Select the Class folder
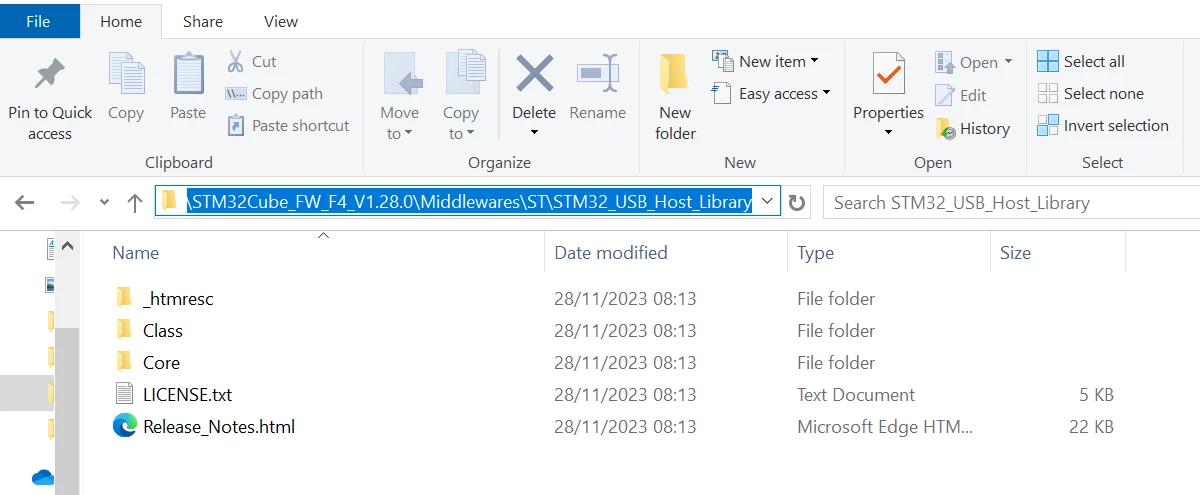 (x=163, y=330)
